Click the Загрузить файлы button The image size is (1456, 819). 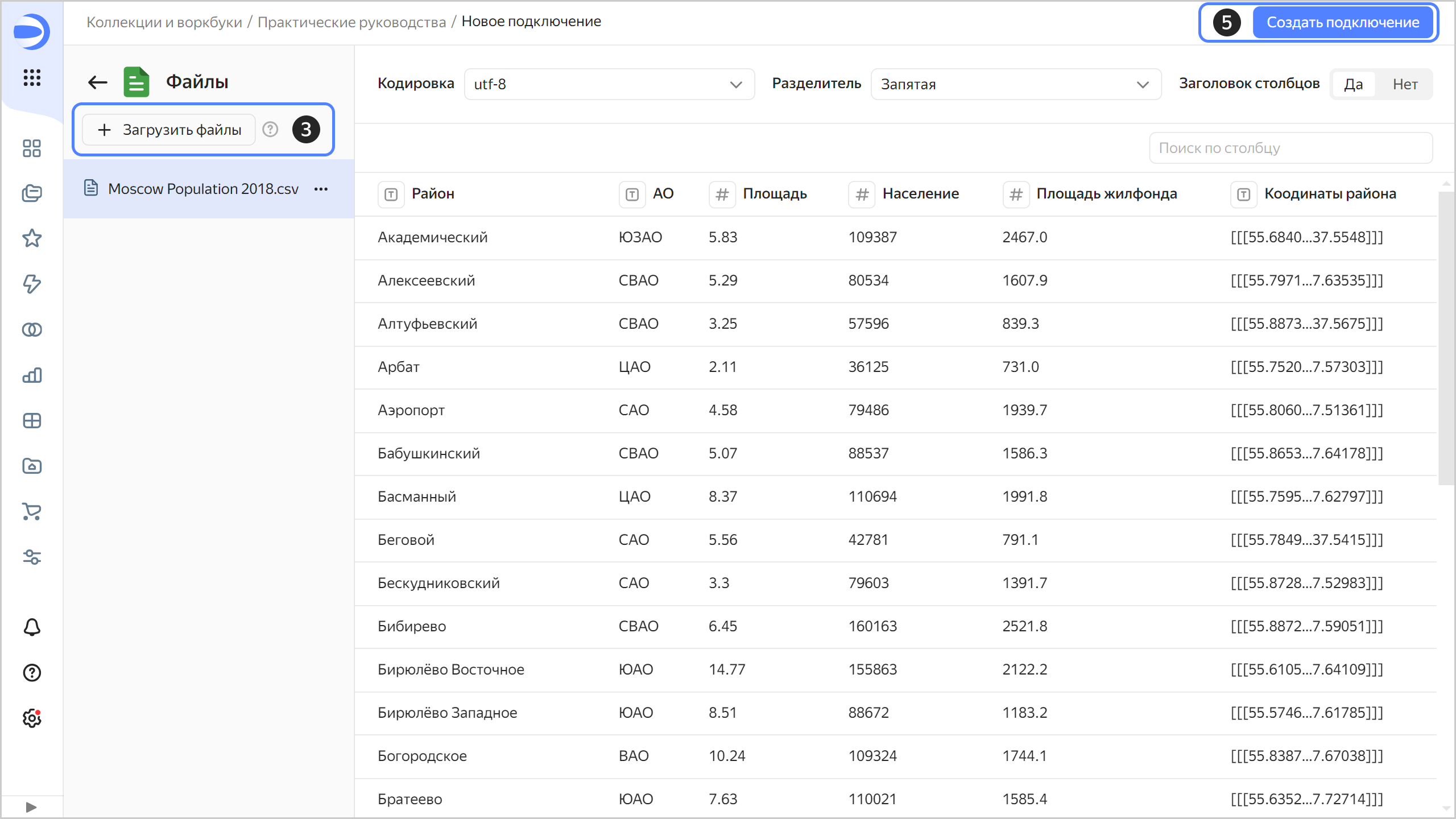(169, 130)
